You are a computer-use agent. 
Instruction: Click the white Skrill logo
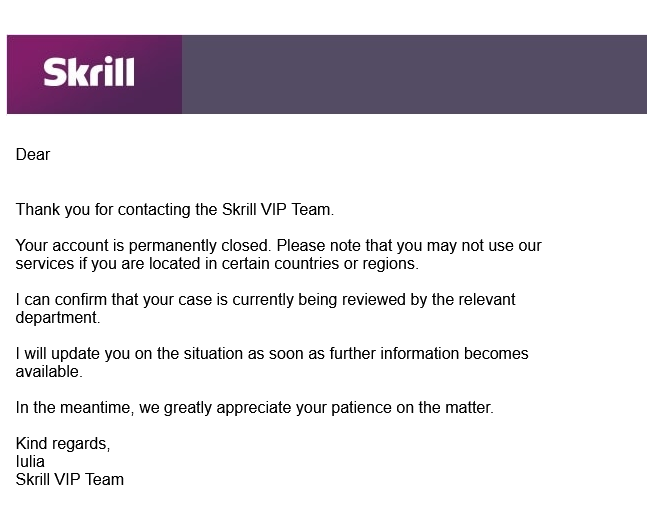click(x=89, y=72)
